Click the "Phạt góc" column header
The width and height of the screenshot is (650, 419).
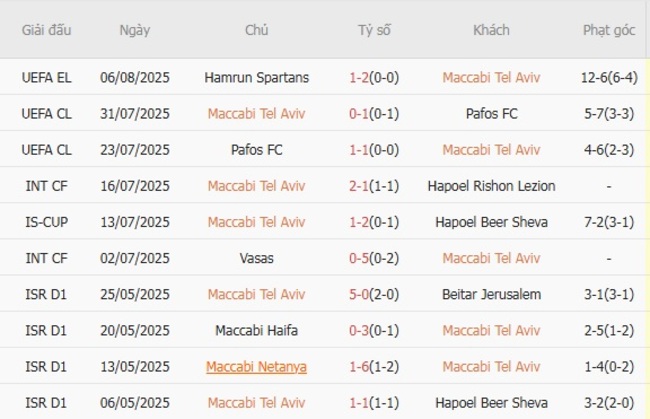coord(609,30)
